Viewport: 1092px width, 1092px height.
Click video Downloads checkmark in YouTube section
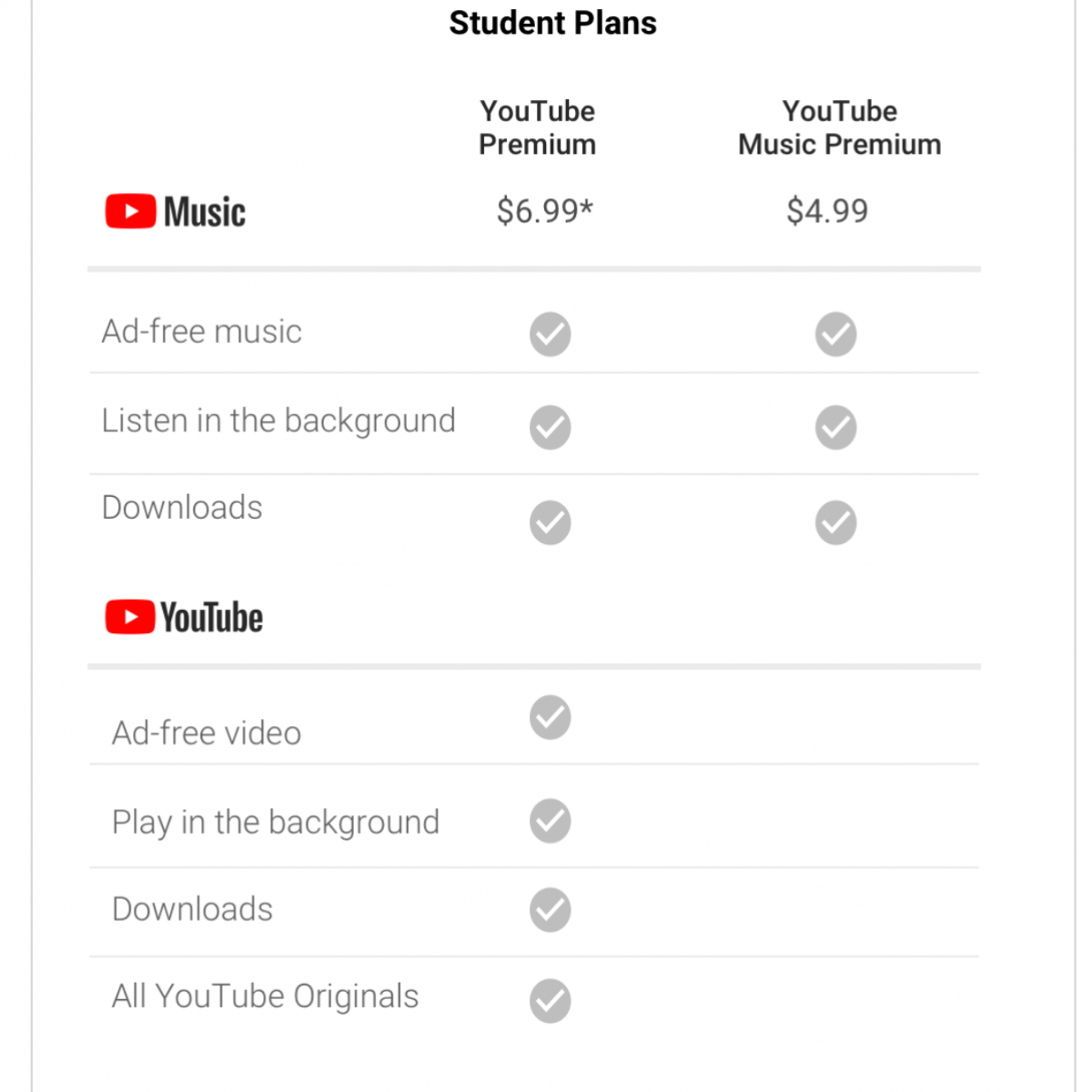551,910
